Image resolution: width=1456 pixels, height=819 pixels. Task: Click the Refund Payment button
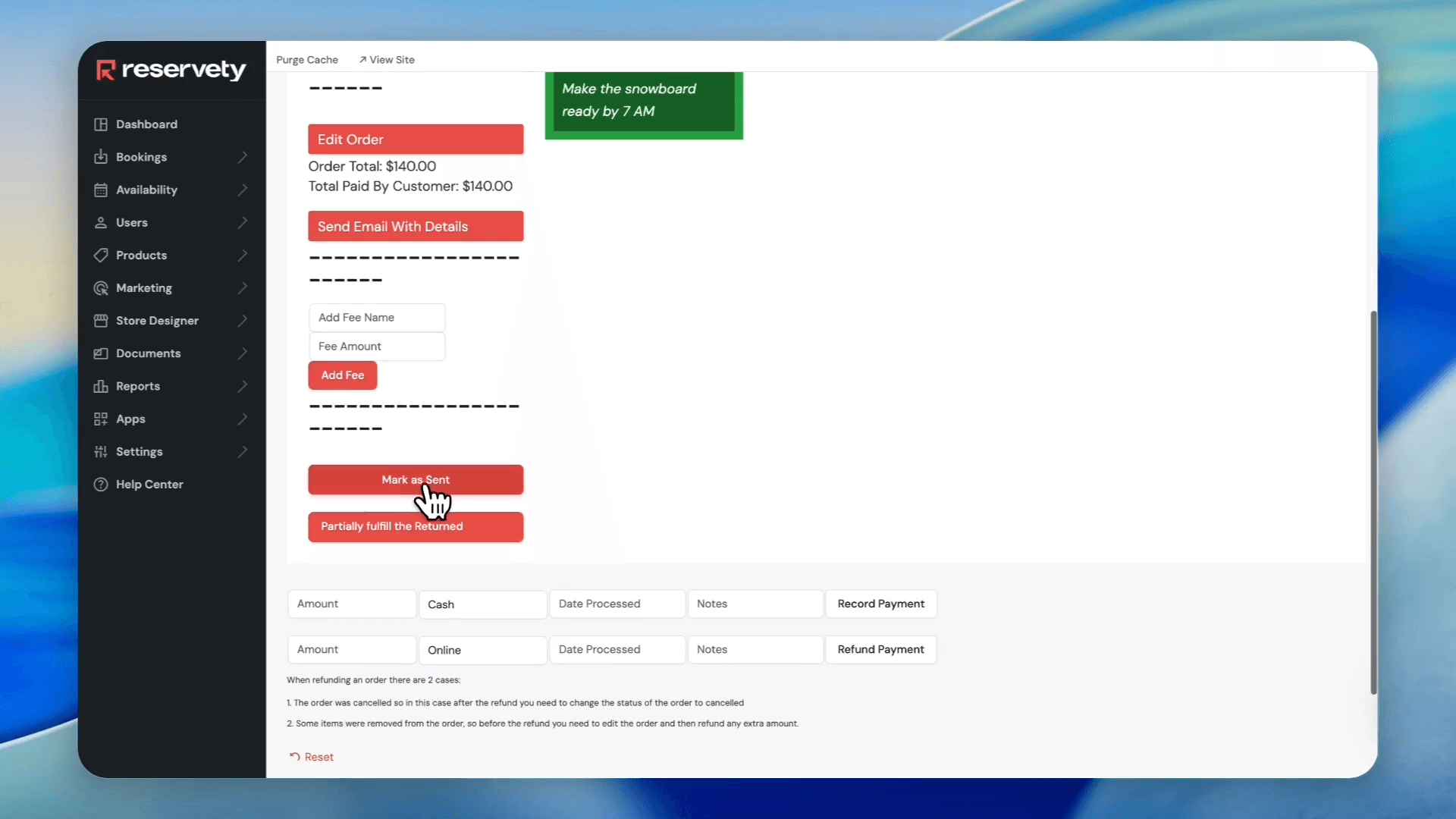pyautogui.click(x=880, y=649)
